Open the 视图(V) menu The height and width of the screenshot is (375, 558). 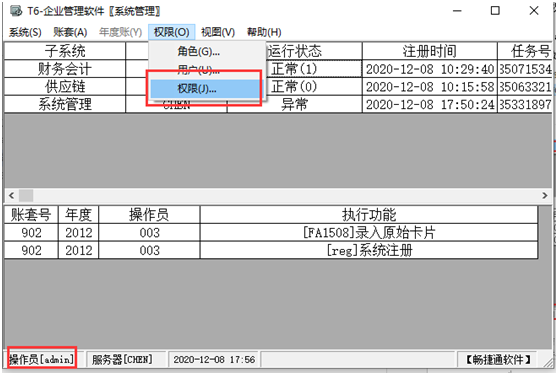click(x=218, y=32)
